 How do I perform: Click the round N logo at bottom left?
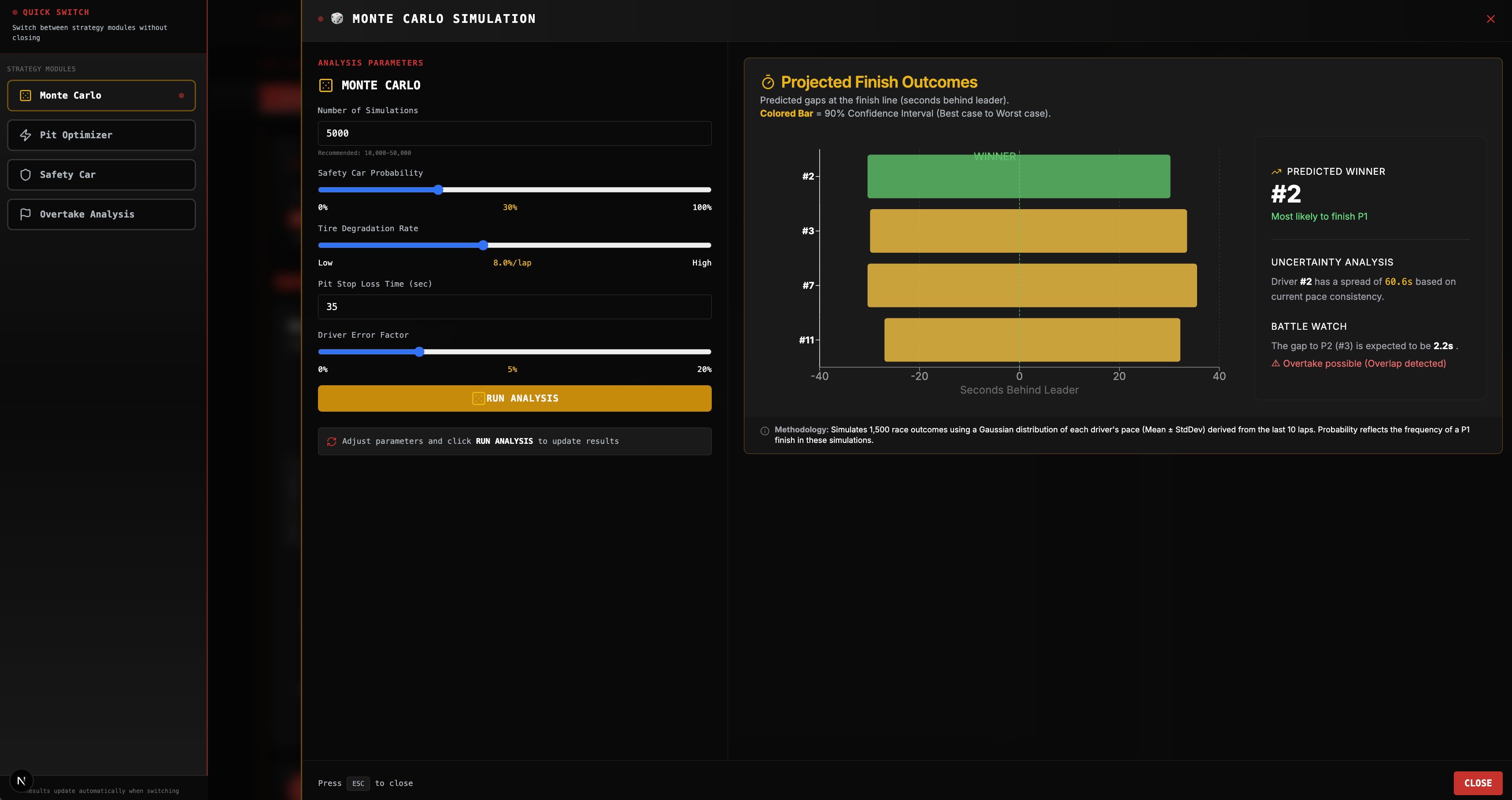(21, 781)
